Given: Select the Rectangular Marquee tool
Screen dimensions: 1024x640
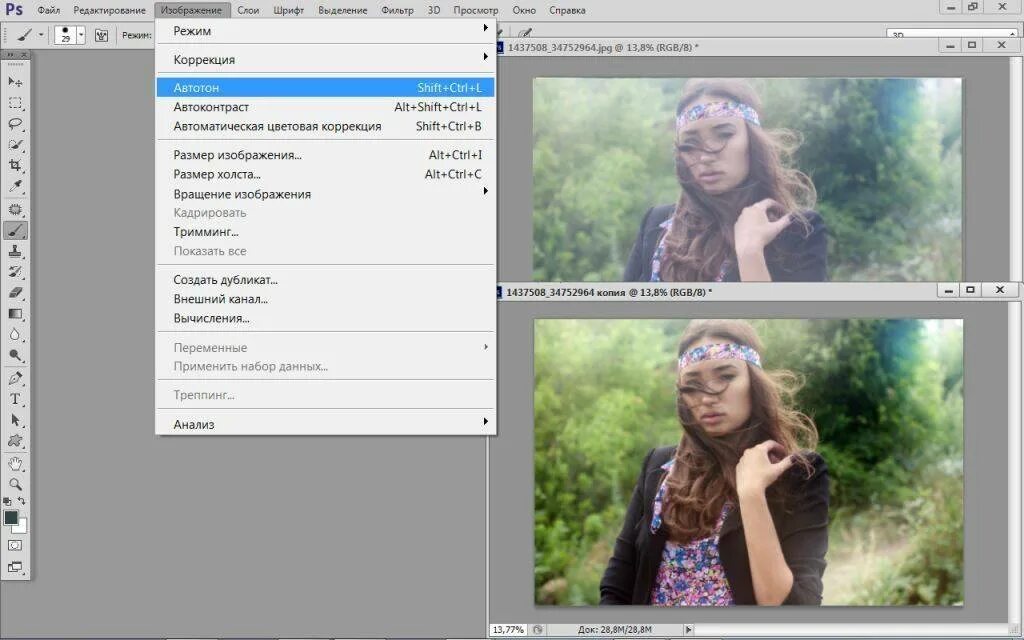Looking at the screenshot, I should point(15,103).
